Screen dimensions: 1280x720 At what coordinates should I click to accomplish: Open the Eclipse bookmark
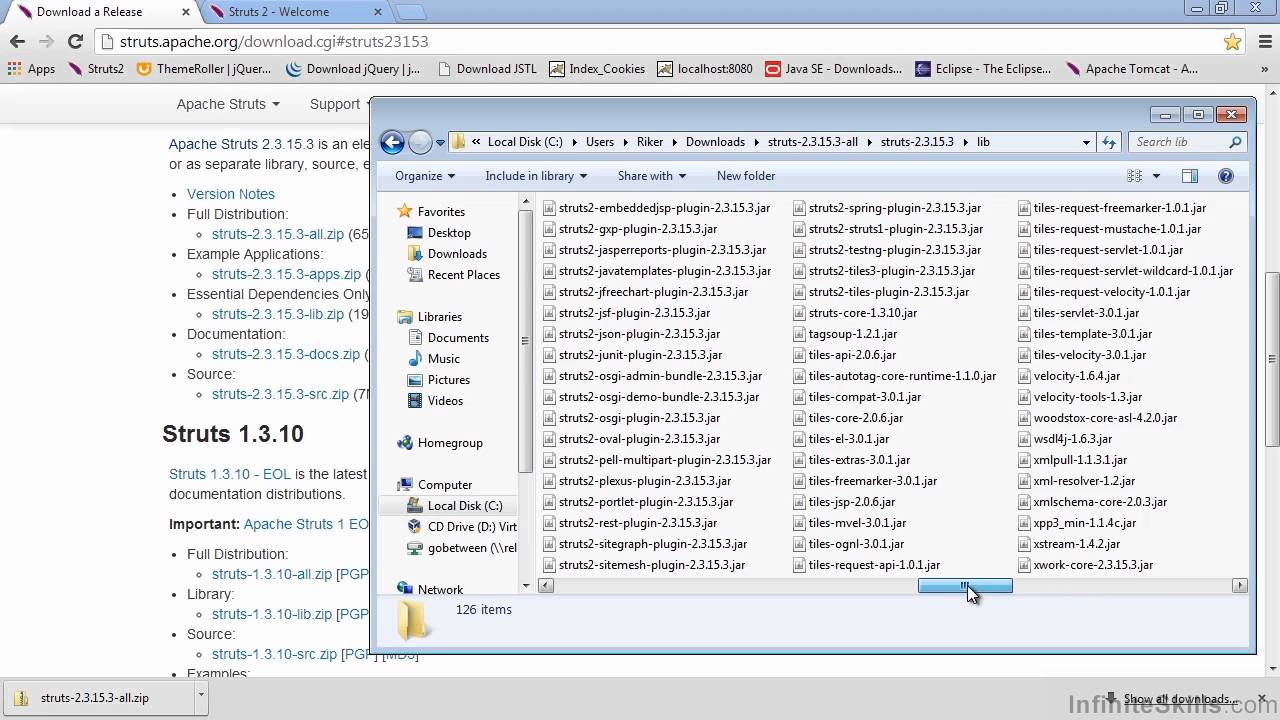click(x=983, y=69)
